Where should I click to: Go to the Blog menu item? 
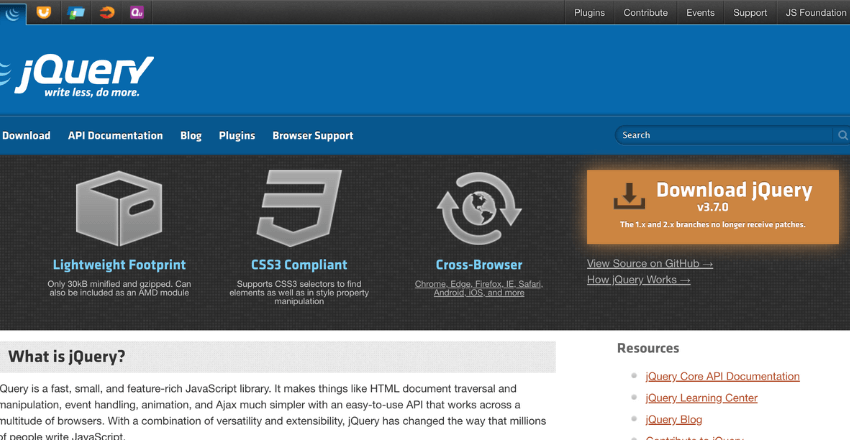[191, 136]
